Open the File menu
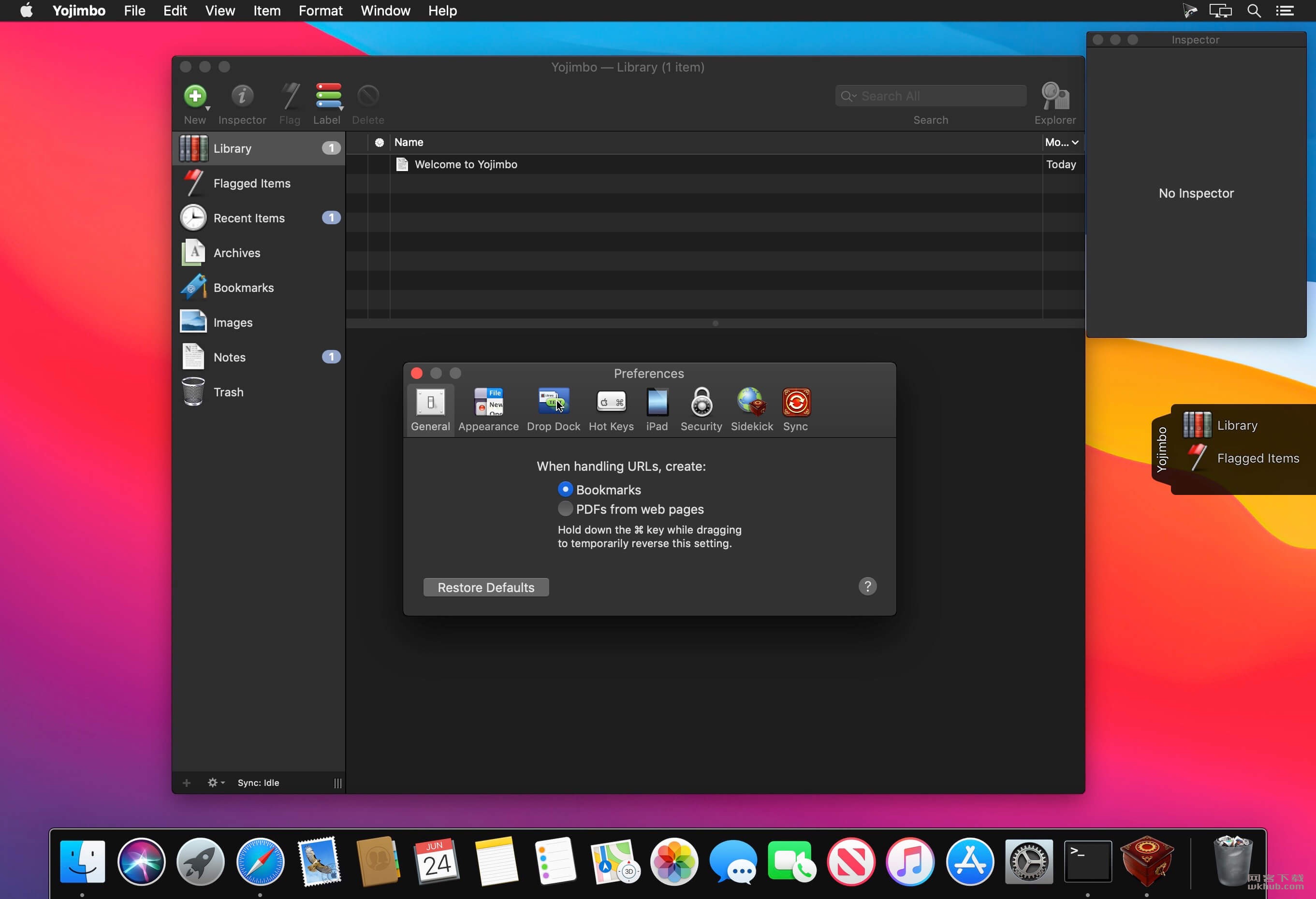 [134, 11]
